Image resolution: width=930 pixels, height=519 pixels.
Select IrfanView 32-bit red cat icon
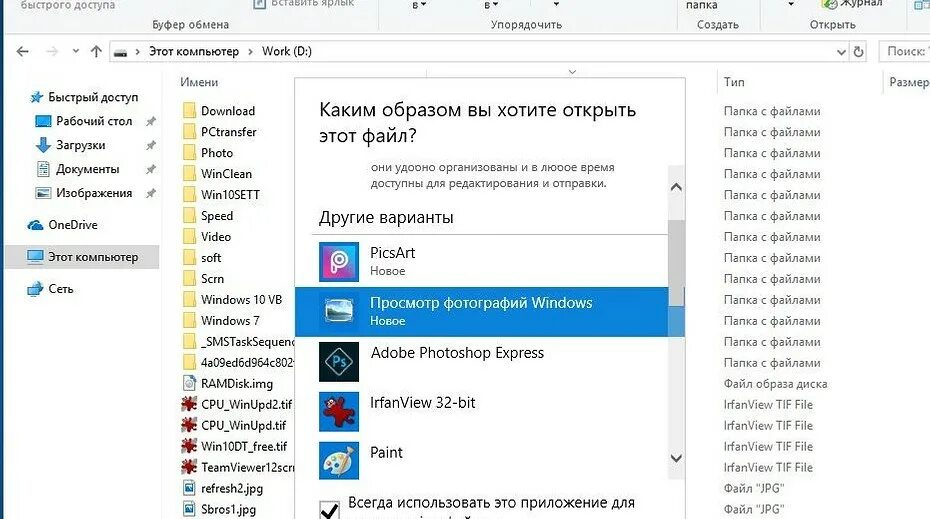point(339,411)
